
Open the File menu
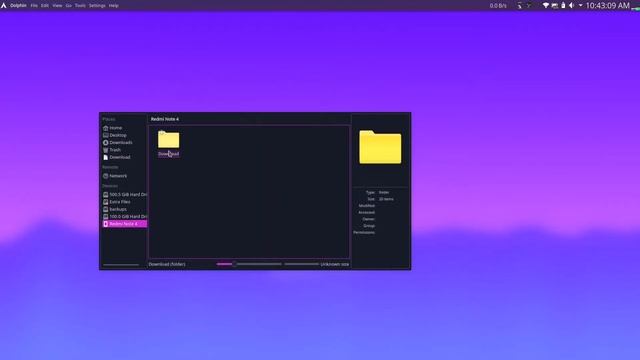coord(34,6)
